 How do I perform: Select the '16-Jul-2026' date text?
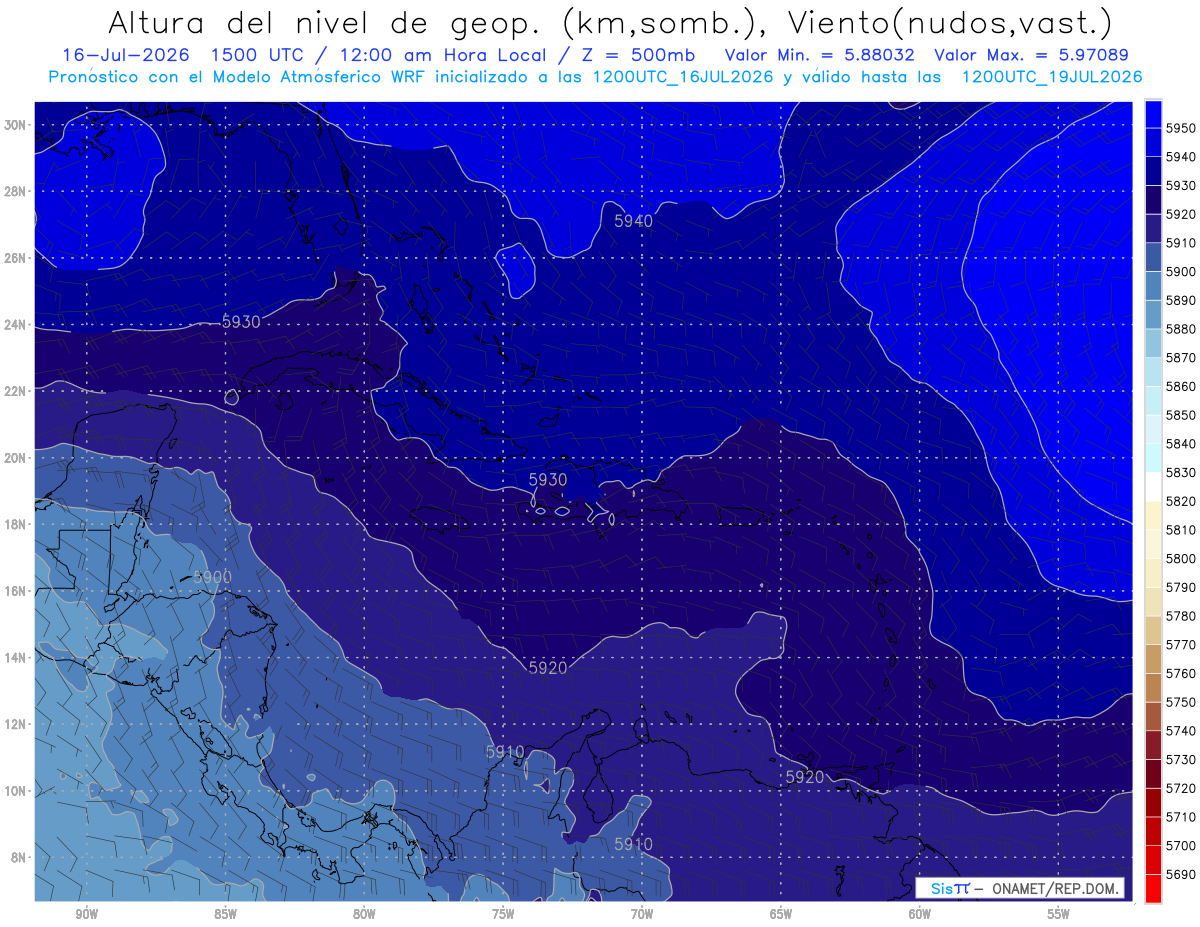tap(126, 55)
